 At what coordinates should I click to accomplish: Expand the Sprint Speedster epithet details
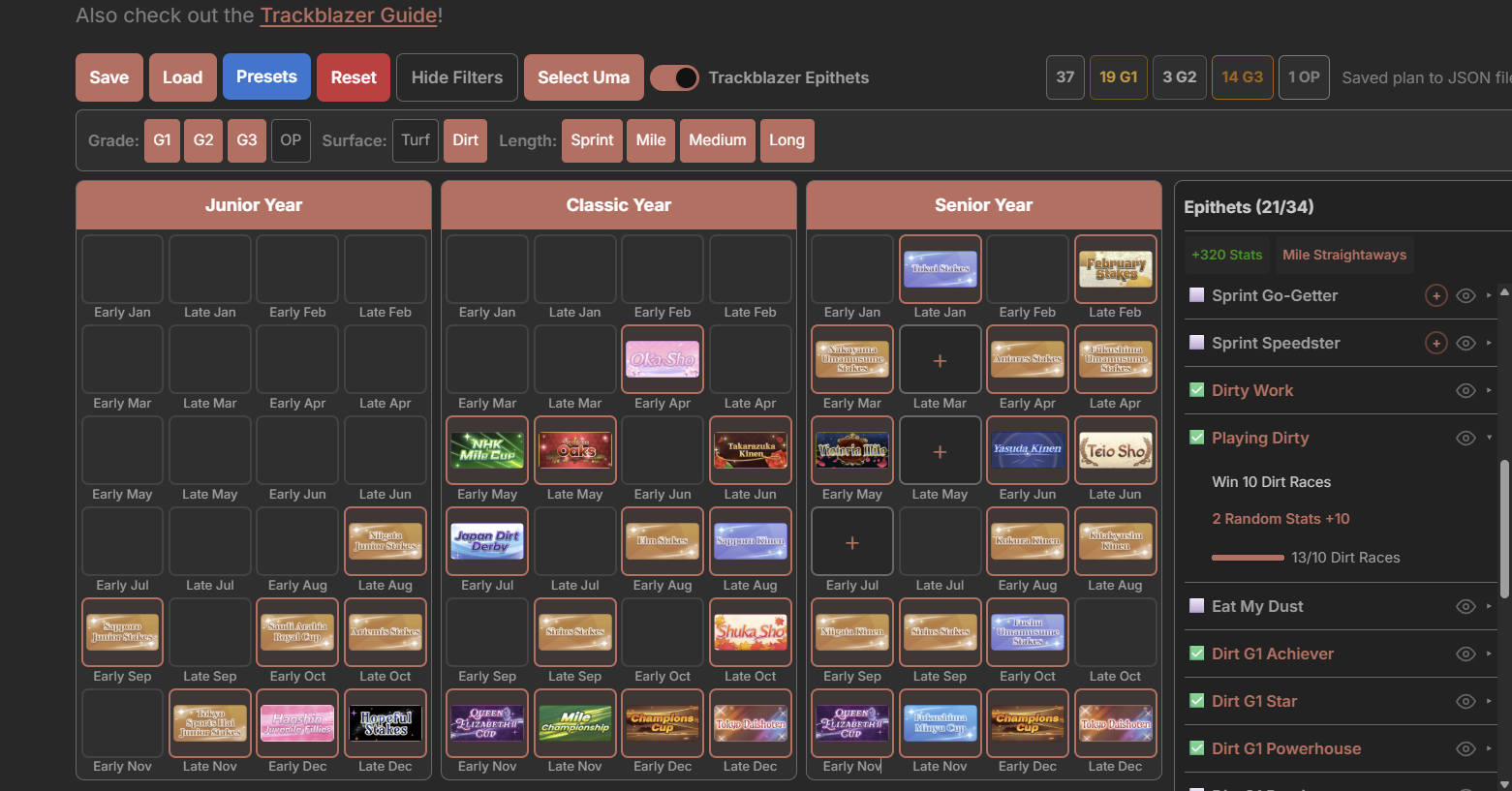1489,343
